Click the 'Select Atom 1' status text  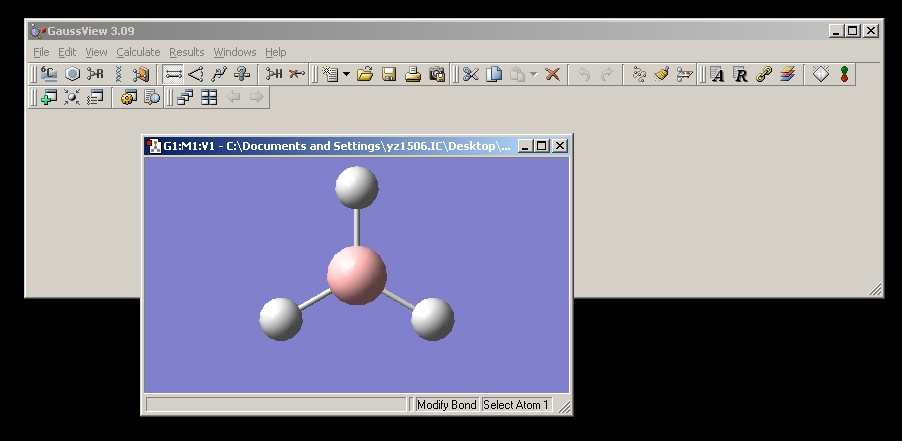coord(516,405)
